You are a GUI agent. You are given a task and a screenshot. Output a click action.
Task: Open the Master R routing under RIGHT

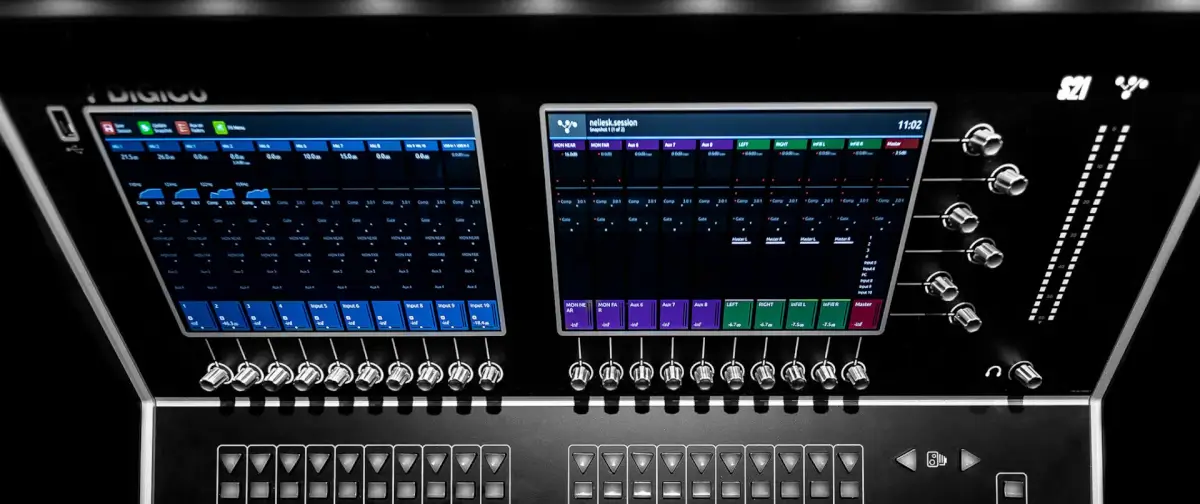pos(777,239)
